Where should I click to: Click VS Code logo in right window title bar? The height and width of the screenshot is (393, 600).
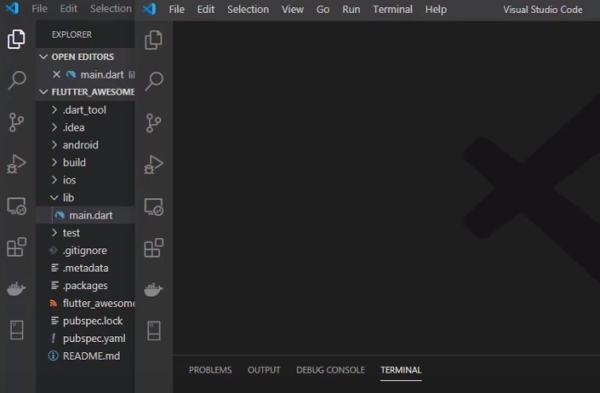150,9
